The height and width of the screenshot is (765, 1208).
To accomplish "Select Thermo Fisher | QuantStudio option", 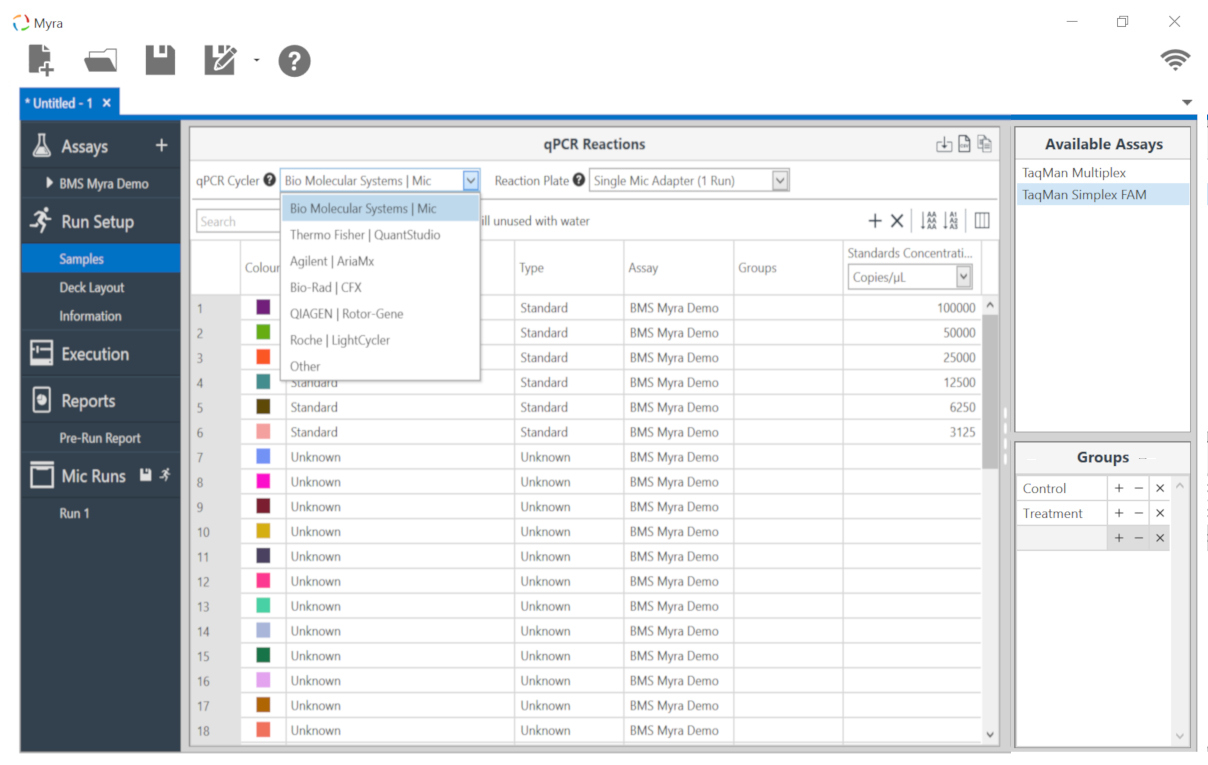I will (x=365, y=235).
